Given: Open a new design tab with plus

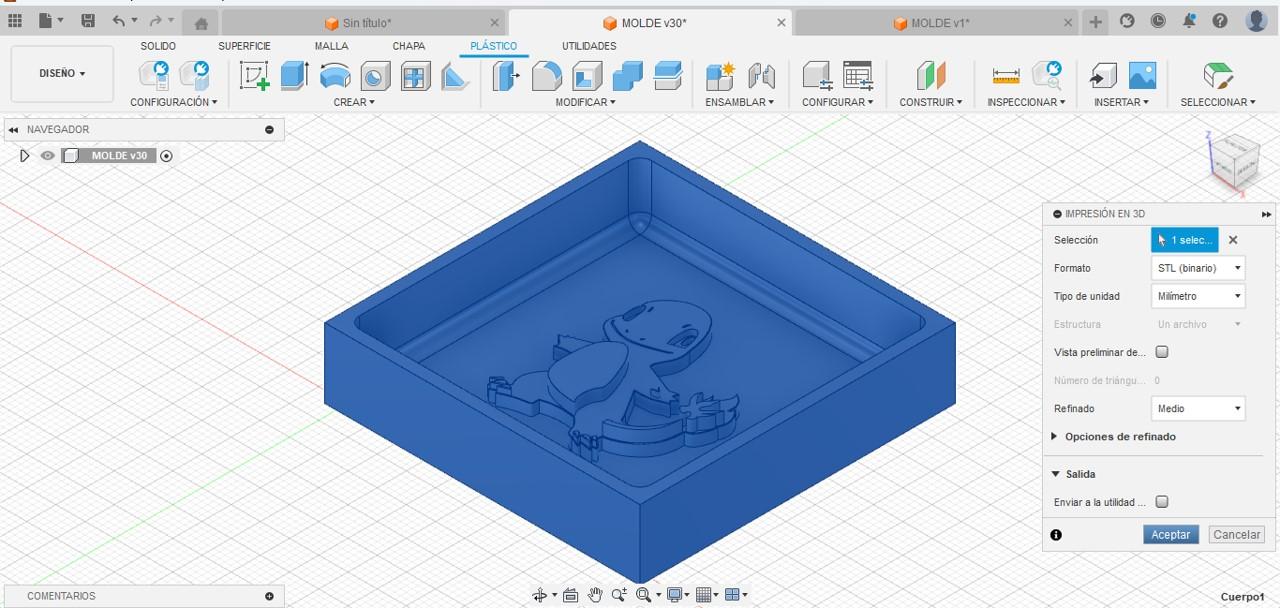Looking at the screenshot, I should point(1096,22).
